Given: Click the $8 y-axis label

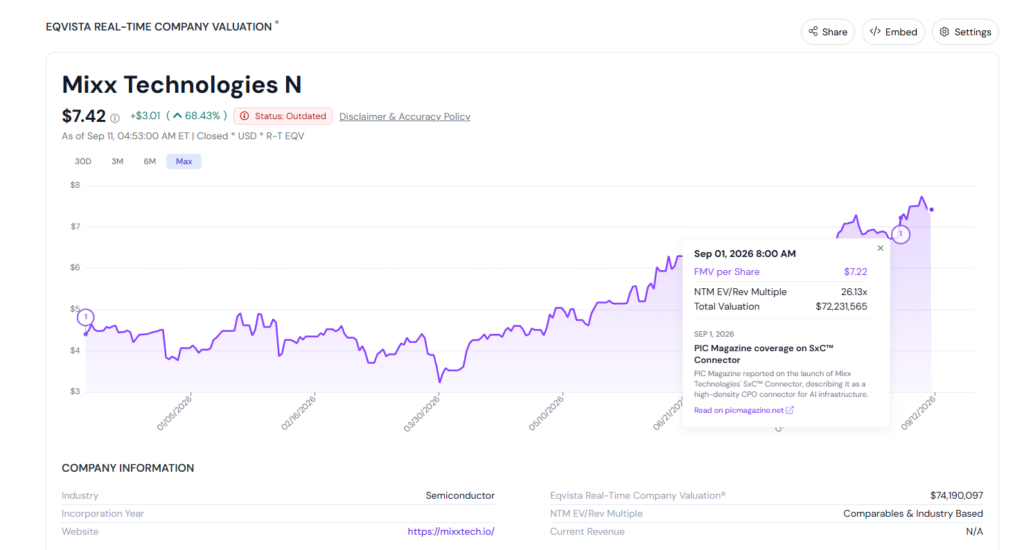Looking at the screenshot, I should point(75,186).
